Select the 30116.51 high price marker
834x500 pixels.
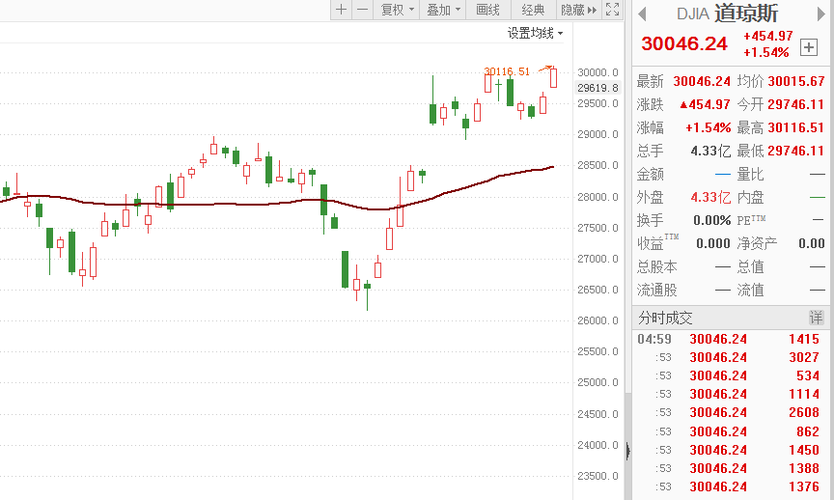tap(506, 71)
